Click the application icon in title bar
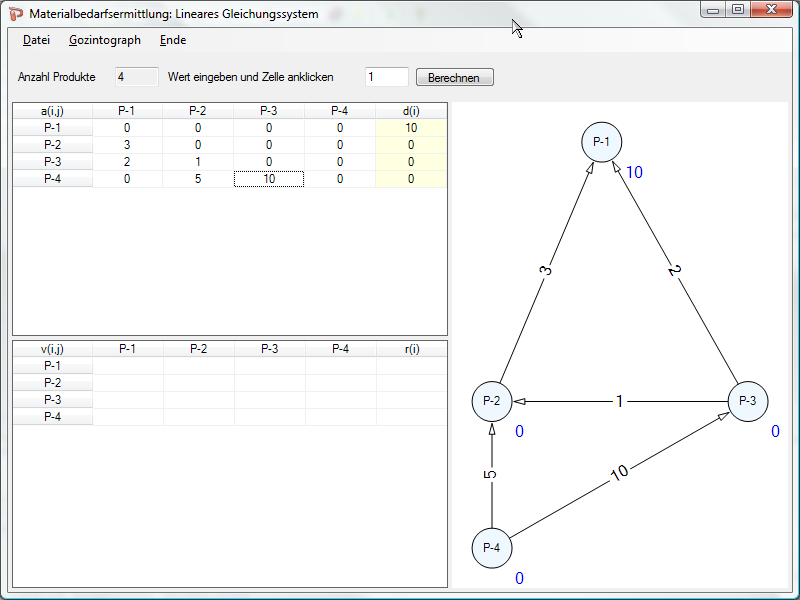800x600 pixels. click(16, 14)
